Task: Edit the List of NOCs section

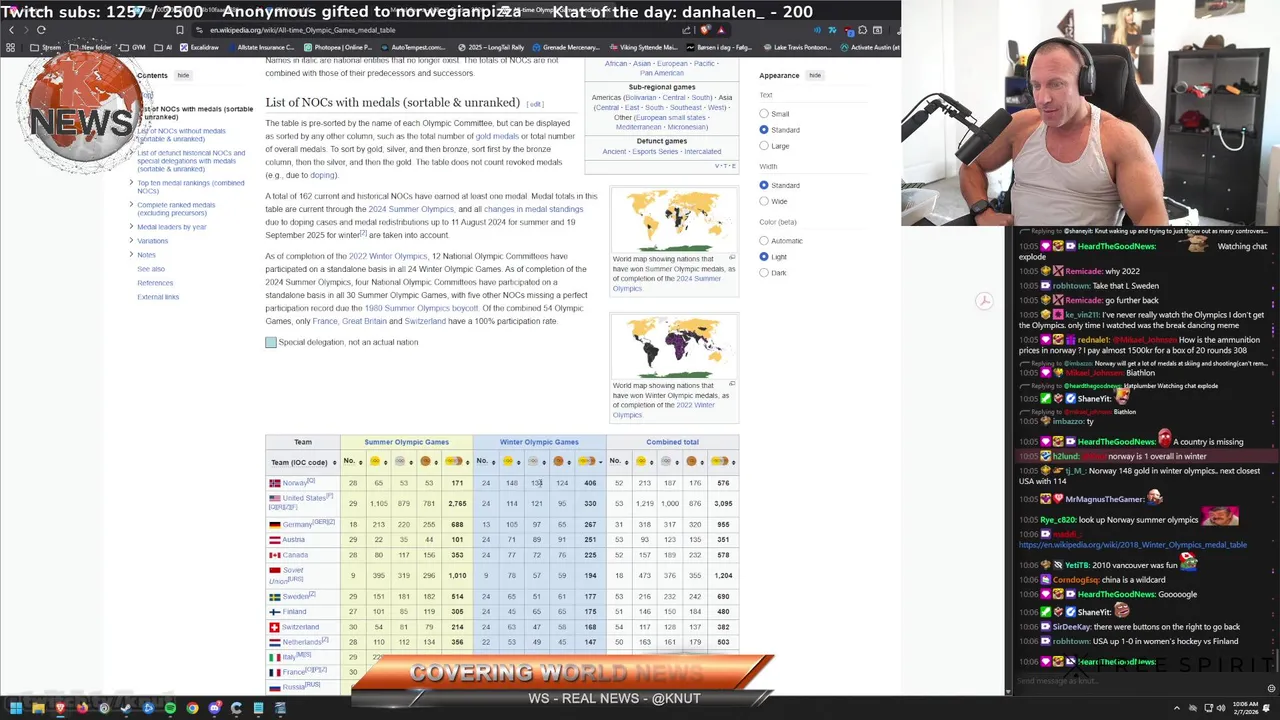Action: 535,104
